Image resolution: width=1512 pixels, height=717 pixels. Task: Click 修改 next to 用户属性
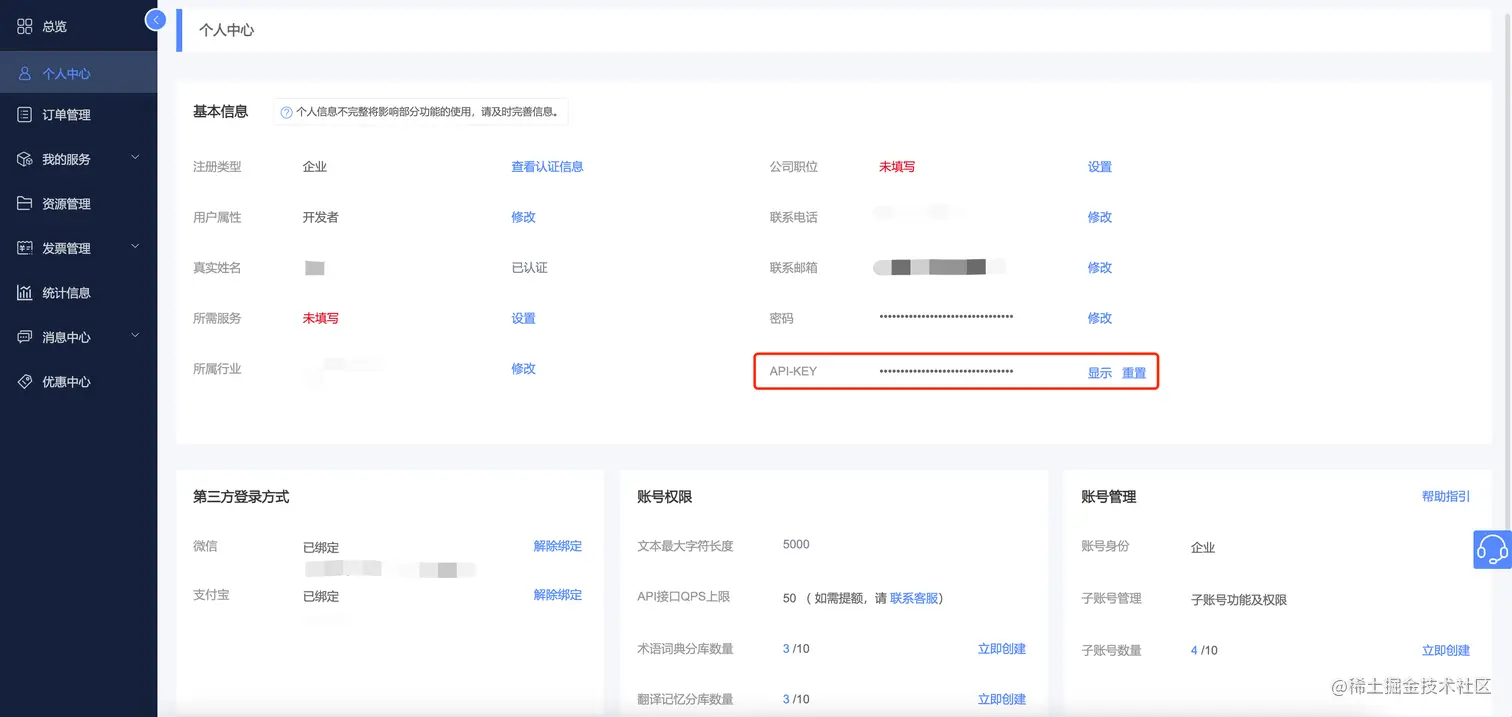(x=523, y=217)
